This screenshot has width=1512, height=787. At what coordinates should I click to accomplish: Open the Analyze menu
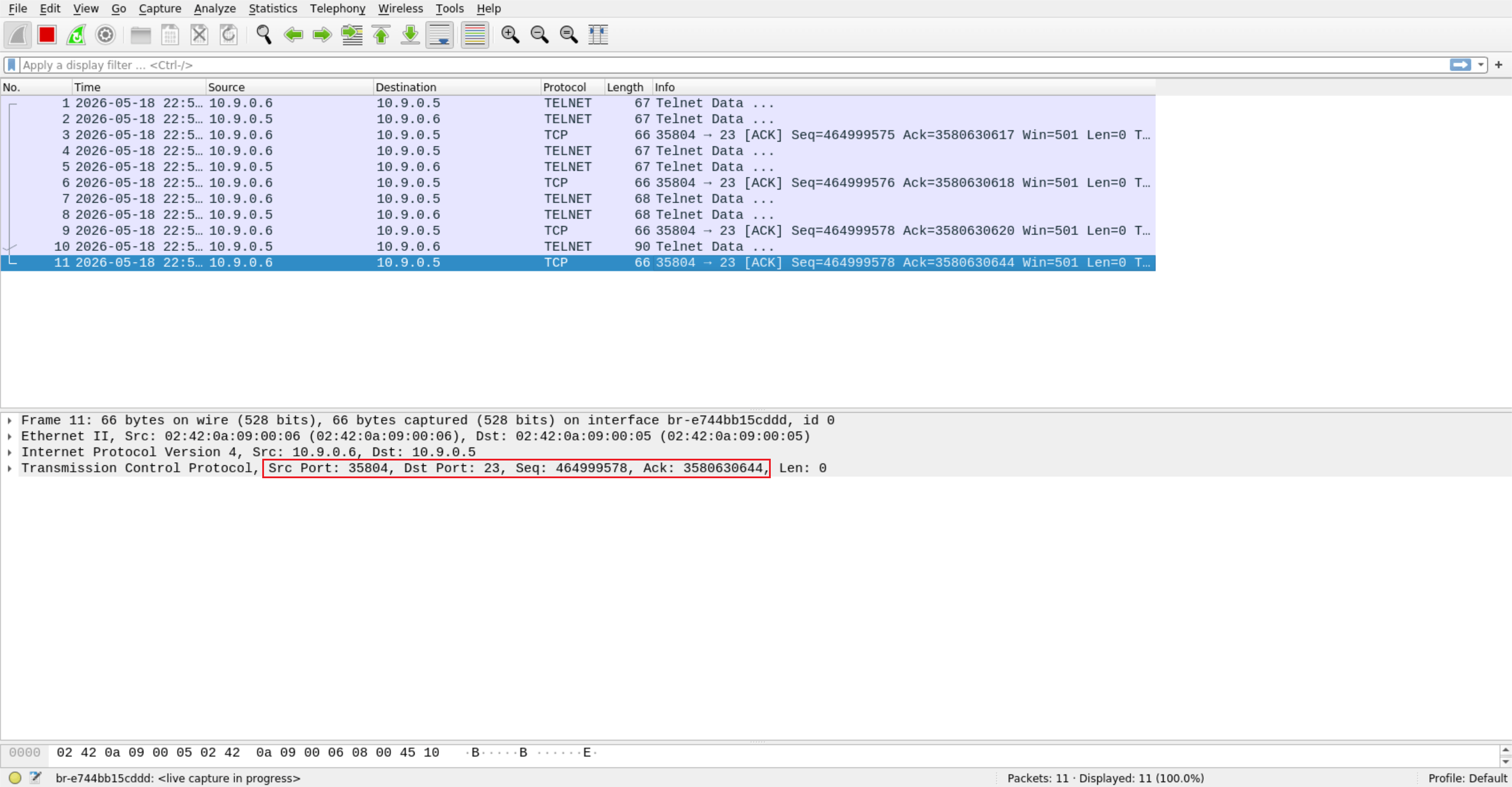click(x=215, y=8)
